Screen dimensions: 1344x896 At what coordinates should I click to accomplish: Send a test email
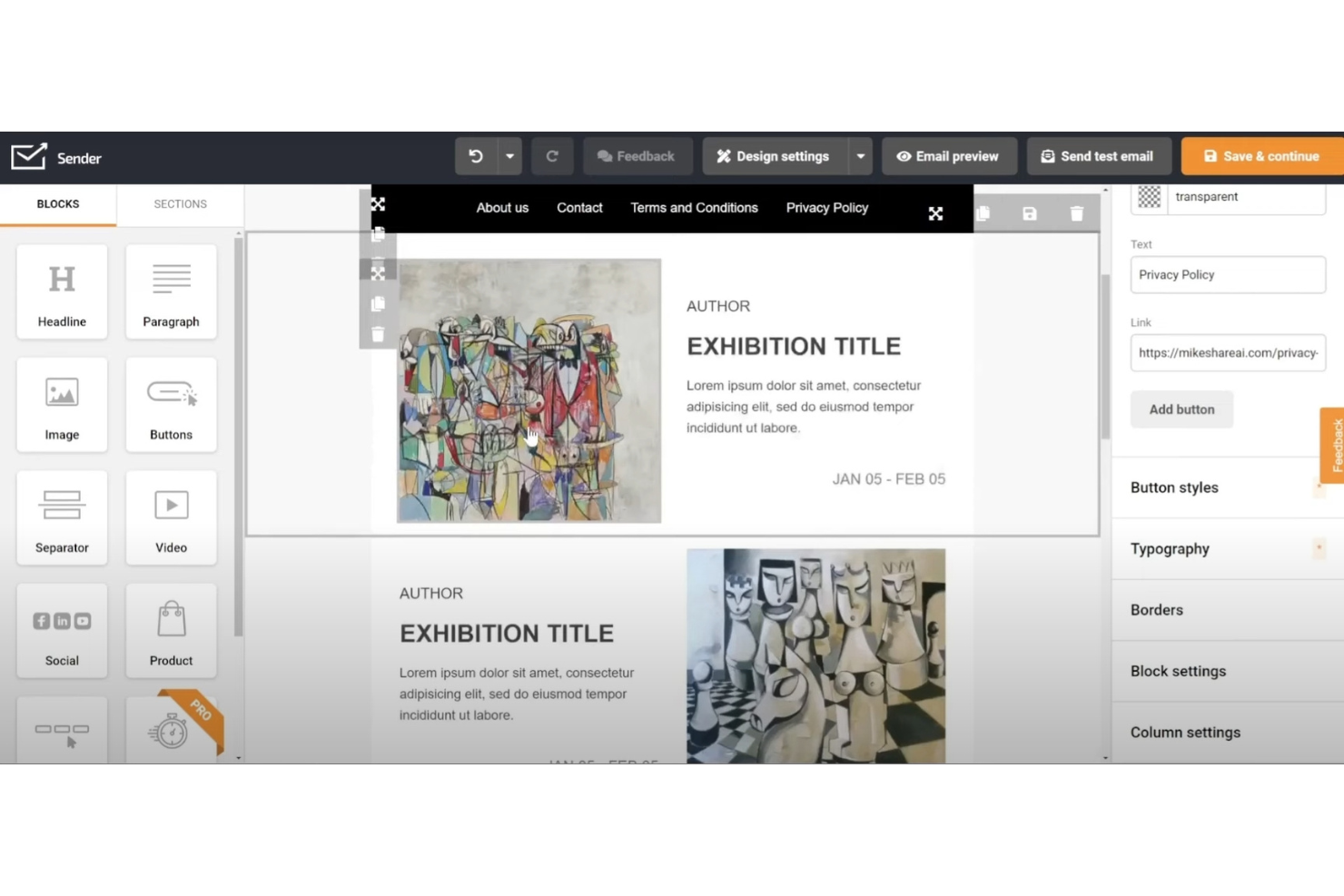coord(1099,156)
